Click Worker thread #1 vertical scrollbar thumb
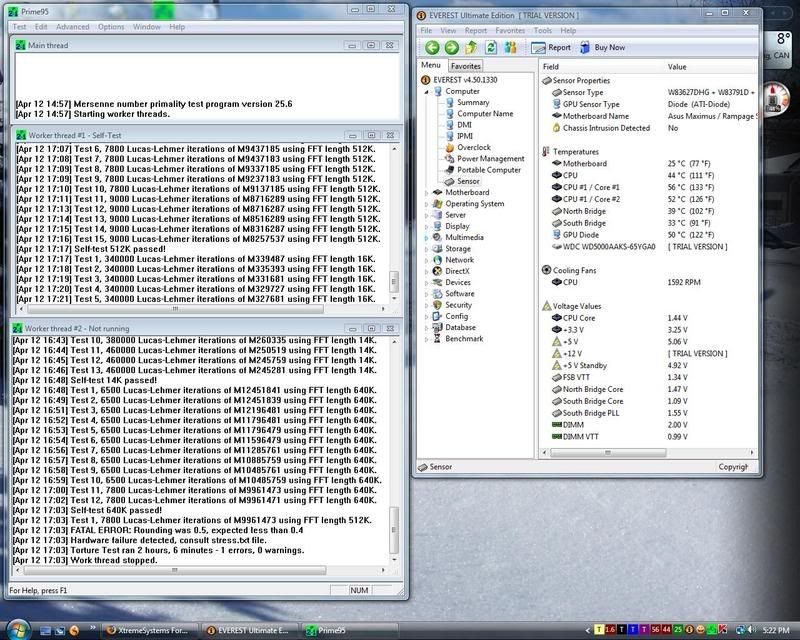 394,281
